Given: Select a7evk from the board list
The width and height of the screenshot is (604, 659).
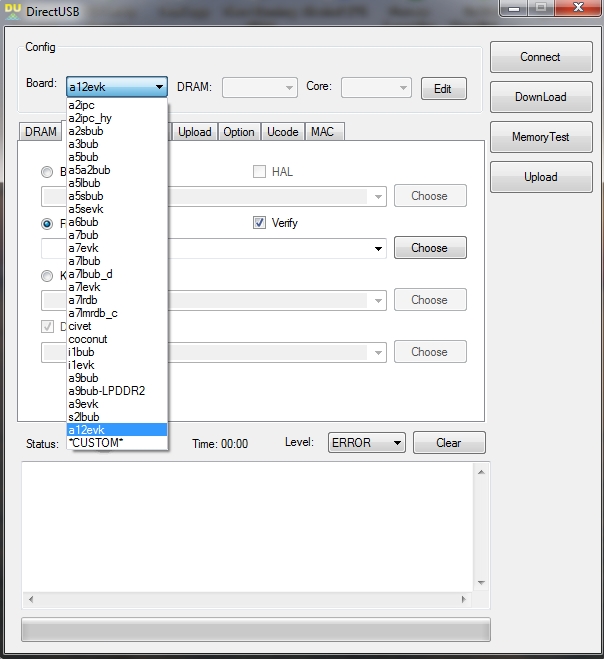Looking at the screenshot, I should click(x=84, y=248).
